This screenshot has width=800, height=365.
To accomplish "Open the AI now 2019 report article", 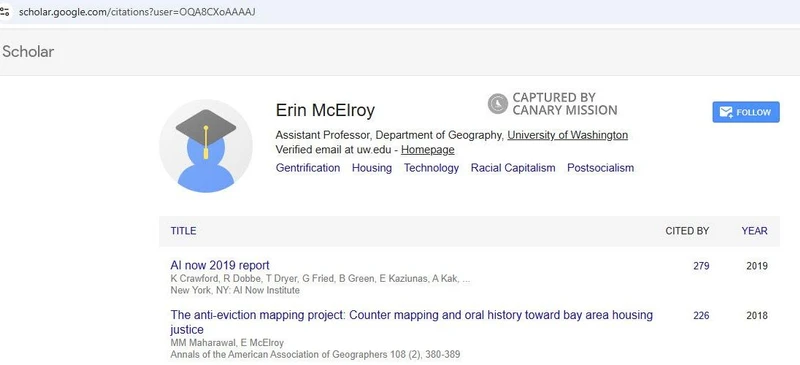I will [220, 265].
